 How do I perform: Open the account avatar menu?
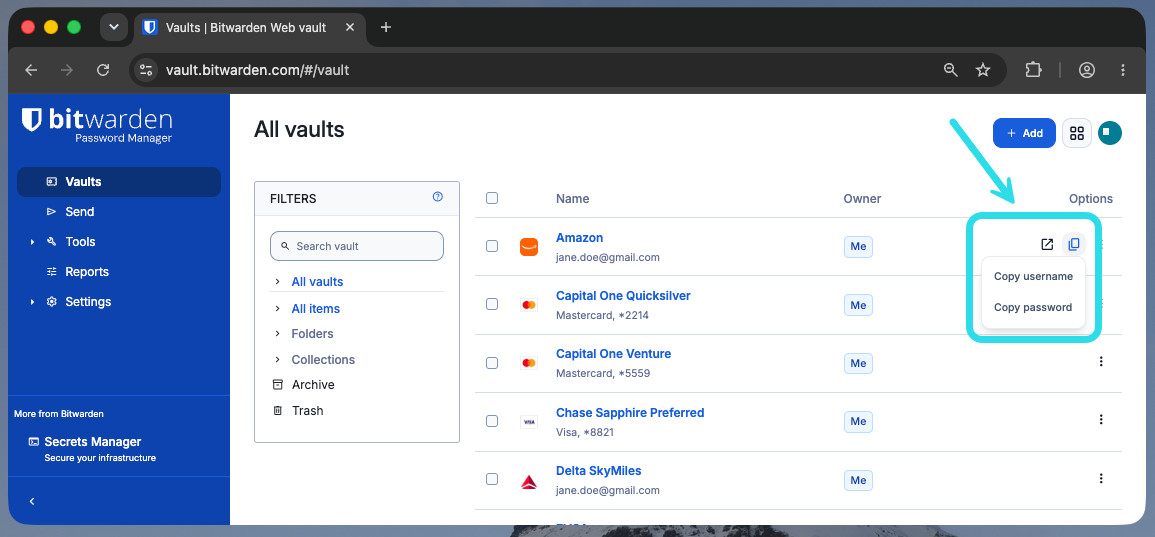(x=1109, y=133)
